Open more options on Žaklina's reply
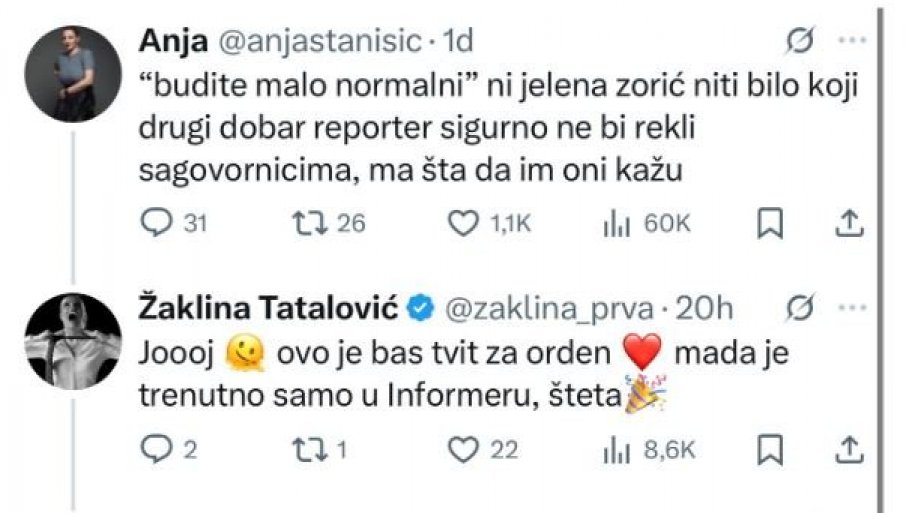Image resolution: width=906 pixels, height=513 pixels. pyautogui.click(x=849, y=310)
